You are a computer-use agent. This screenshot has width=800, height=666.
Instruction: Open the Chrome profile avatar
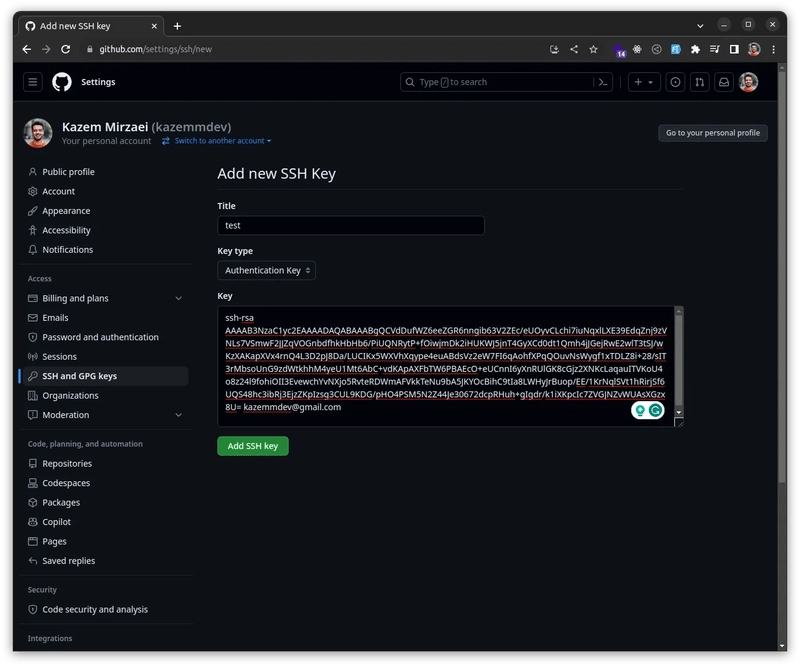tap(754, 50)
